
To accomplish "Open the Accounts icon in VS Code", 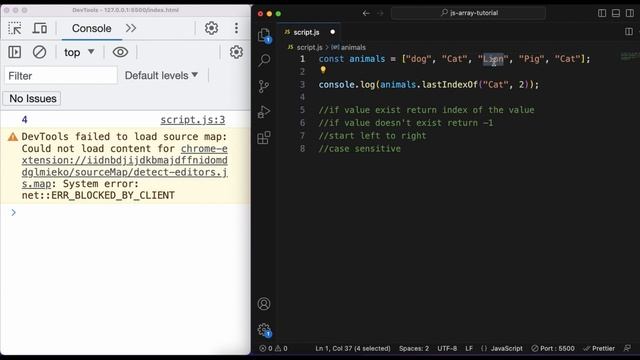I will click(x=264, y=304).
